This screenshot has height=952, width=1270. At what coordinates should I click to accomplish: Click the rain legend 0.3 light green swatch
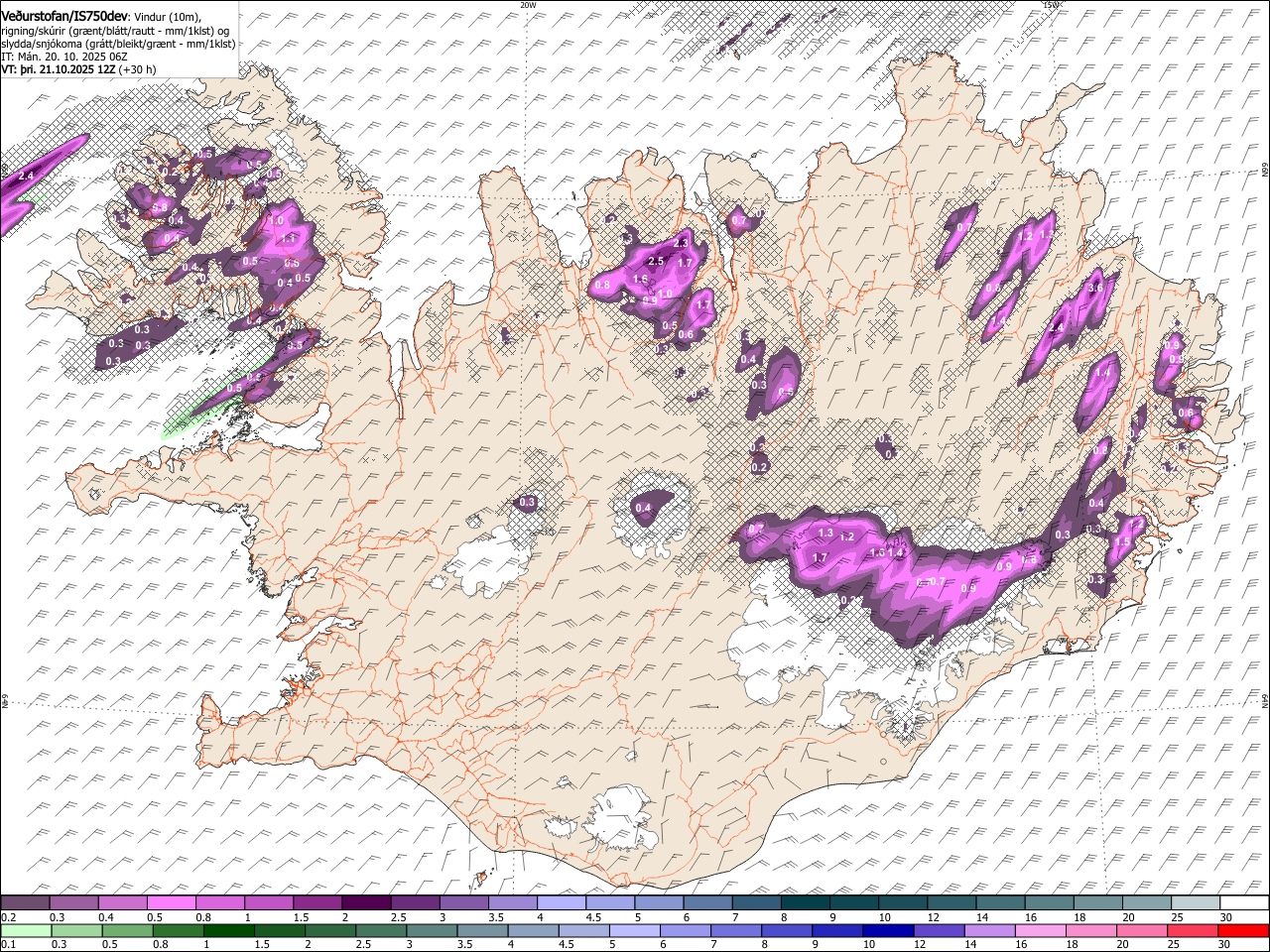coord(76,930)
